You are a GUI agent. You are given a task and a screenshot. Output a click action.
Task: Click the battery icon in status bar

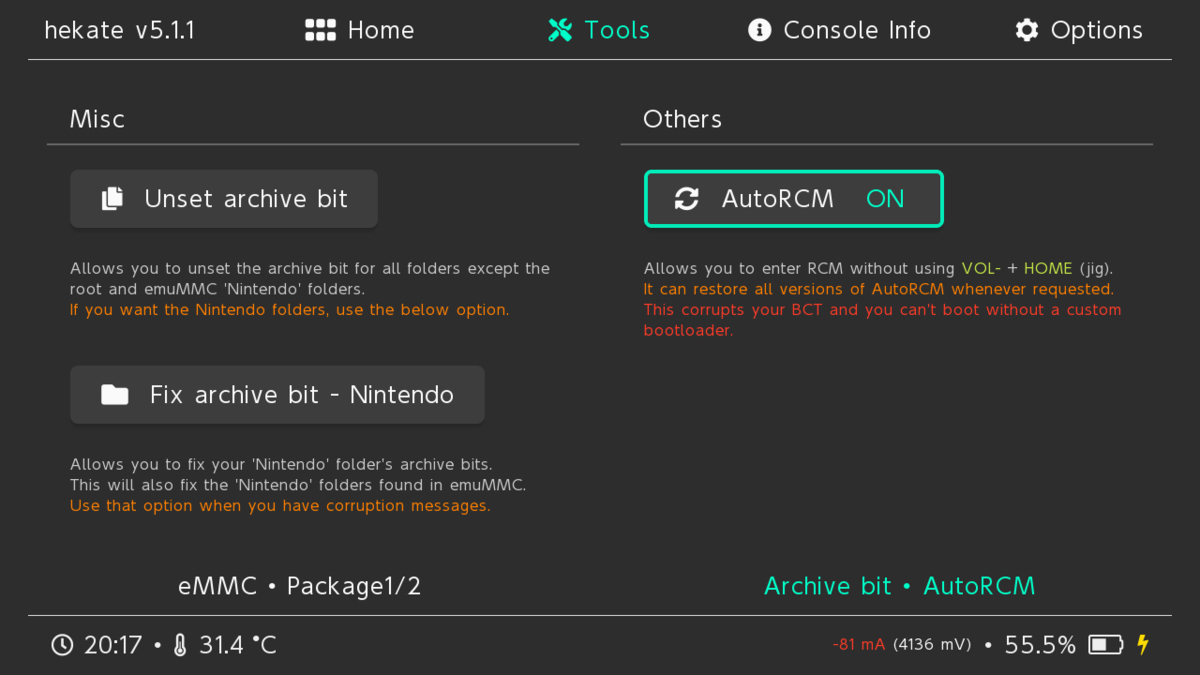[1106, 645]
